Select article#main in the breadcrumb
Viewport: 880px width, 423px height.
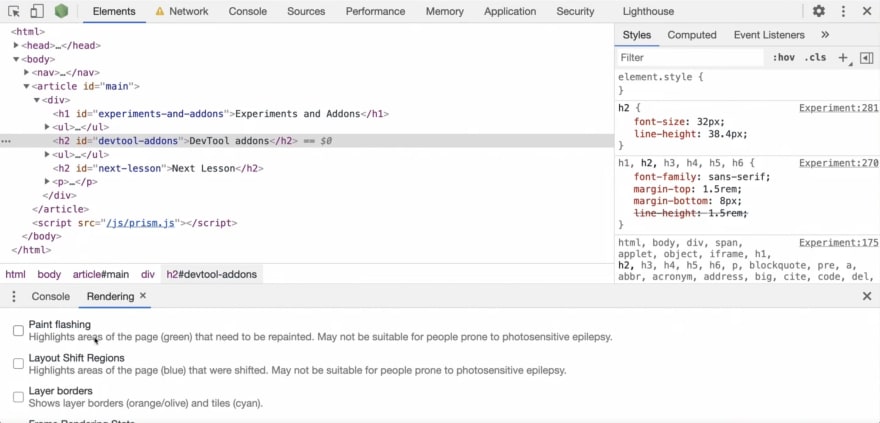(101, 274)
